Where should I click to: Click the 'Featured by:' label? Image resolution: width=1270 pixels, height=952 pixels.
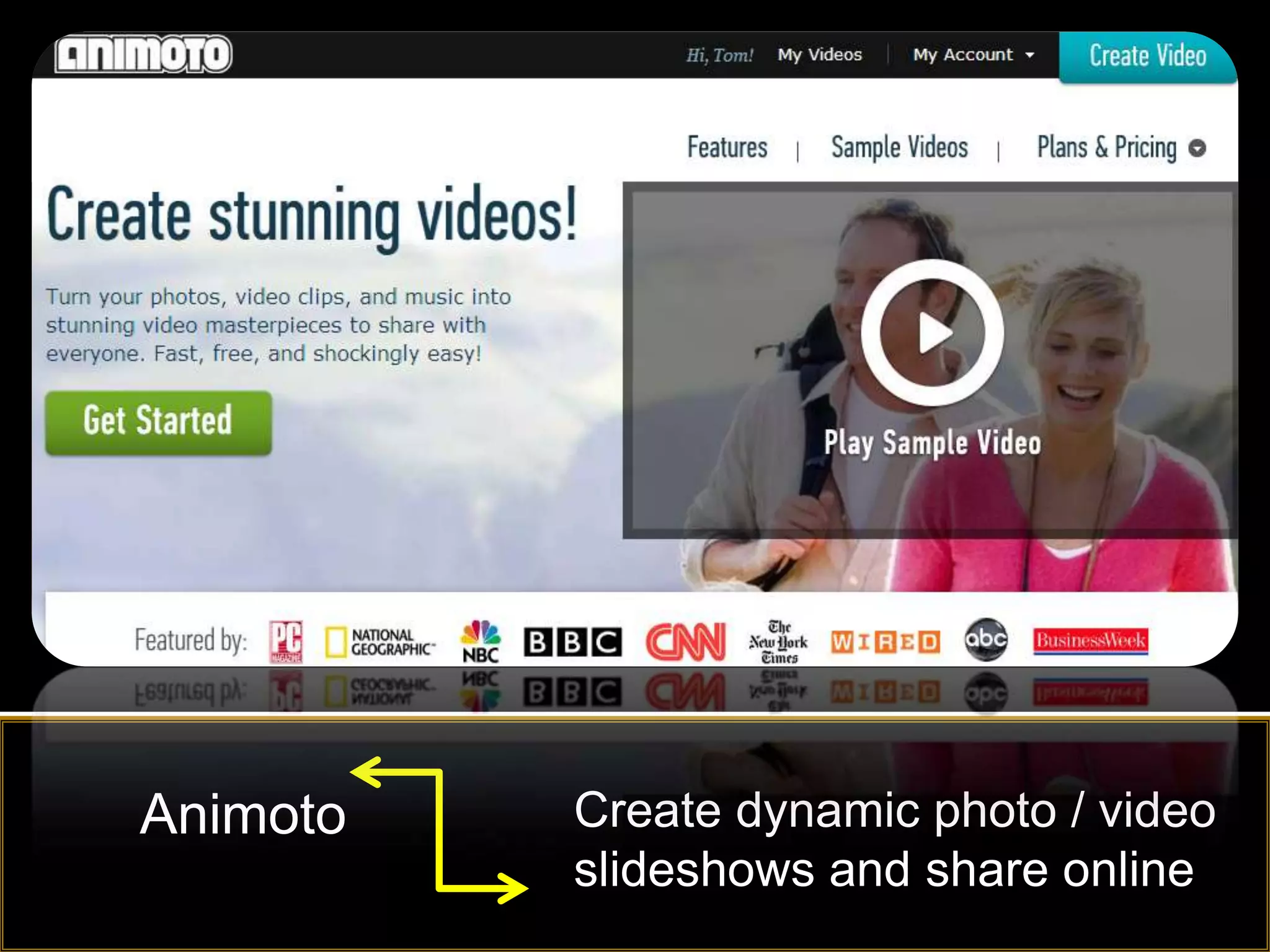190,641
